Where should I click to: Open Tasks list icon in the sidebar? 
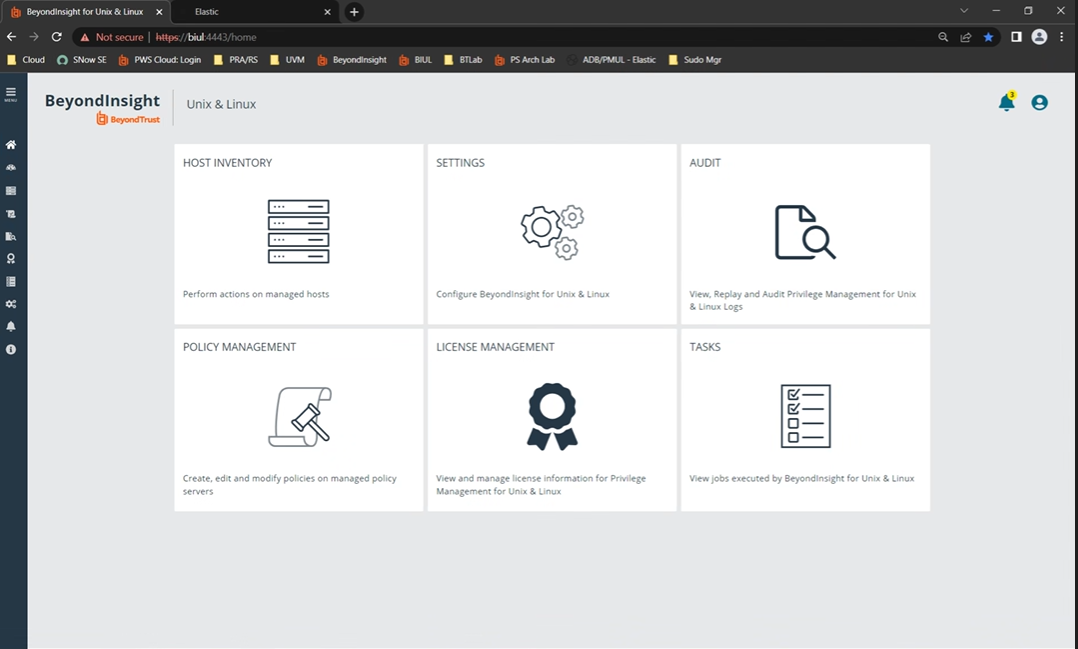11,282
